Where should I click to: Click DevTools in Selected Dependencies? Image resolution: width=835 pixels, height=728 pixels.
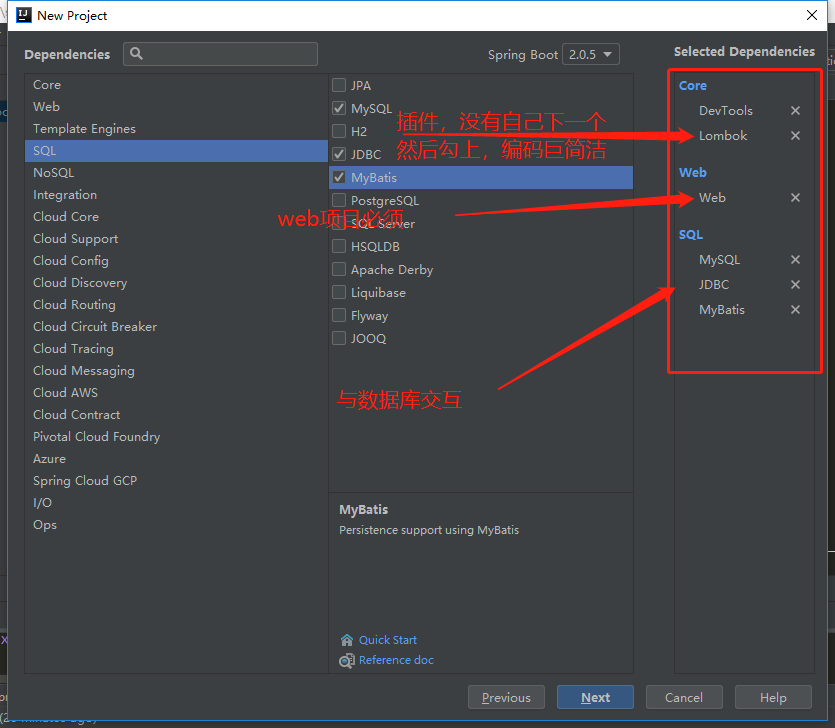726,111
